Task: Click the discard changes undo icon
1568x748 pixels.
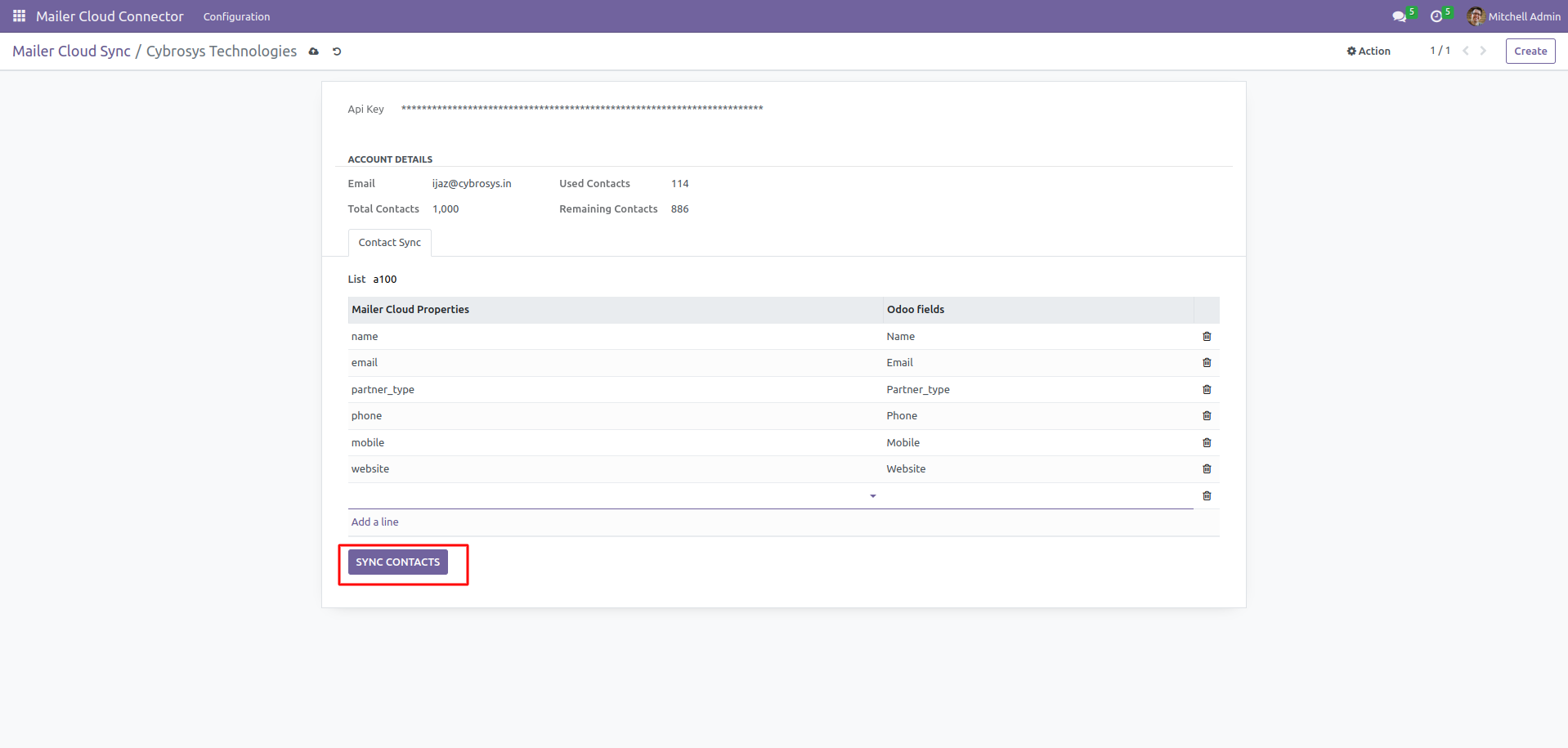Action: click(337, 52)
